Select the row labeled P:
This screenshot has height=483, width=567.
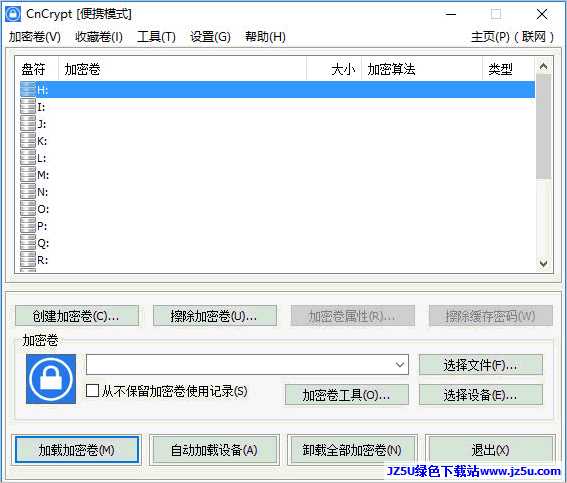click(277, 226)
